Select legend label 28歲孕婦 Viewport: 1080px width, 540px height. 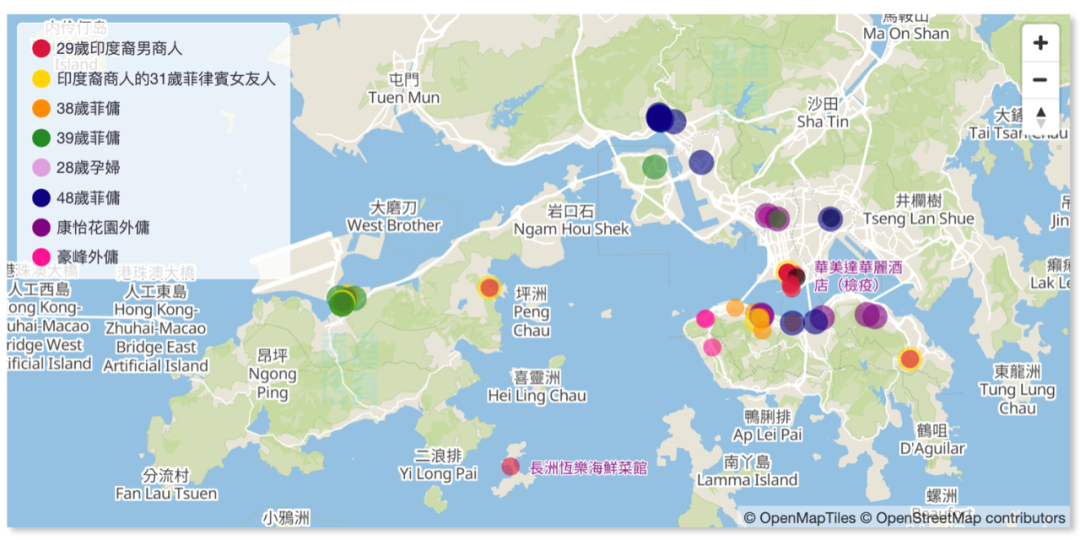tap(89, 168)
